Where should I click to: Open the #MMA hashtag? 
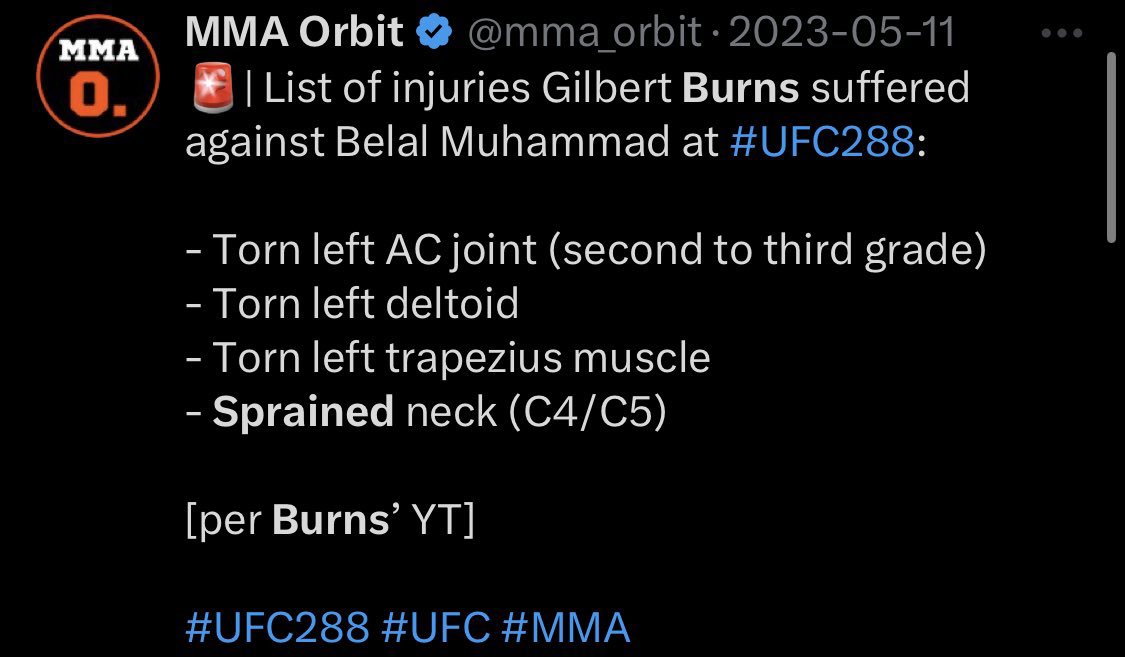tap(565, 628)
